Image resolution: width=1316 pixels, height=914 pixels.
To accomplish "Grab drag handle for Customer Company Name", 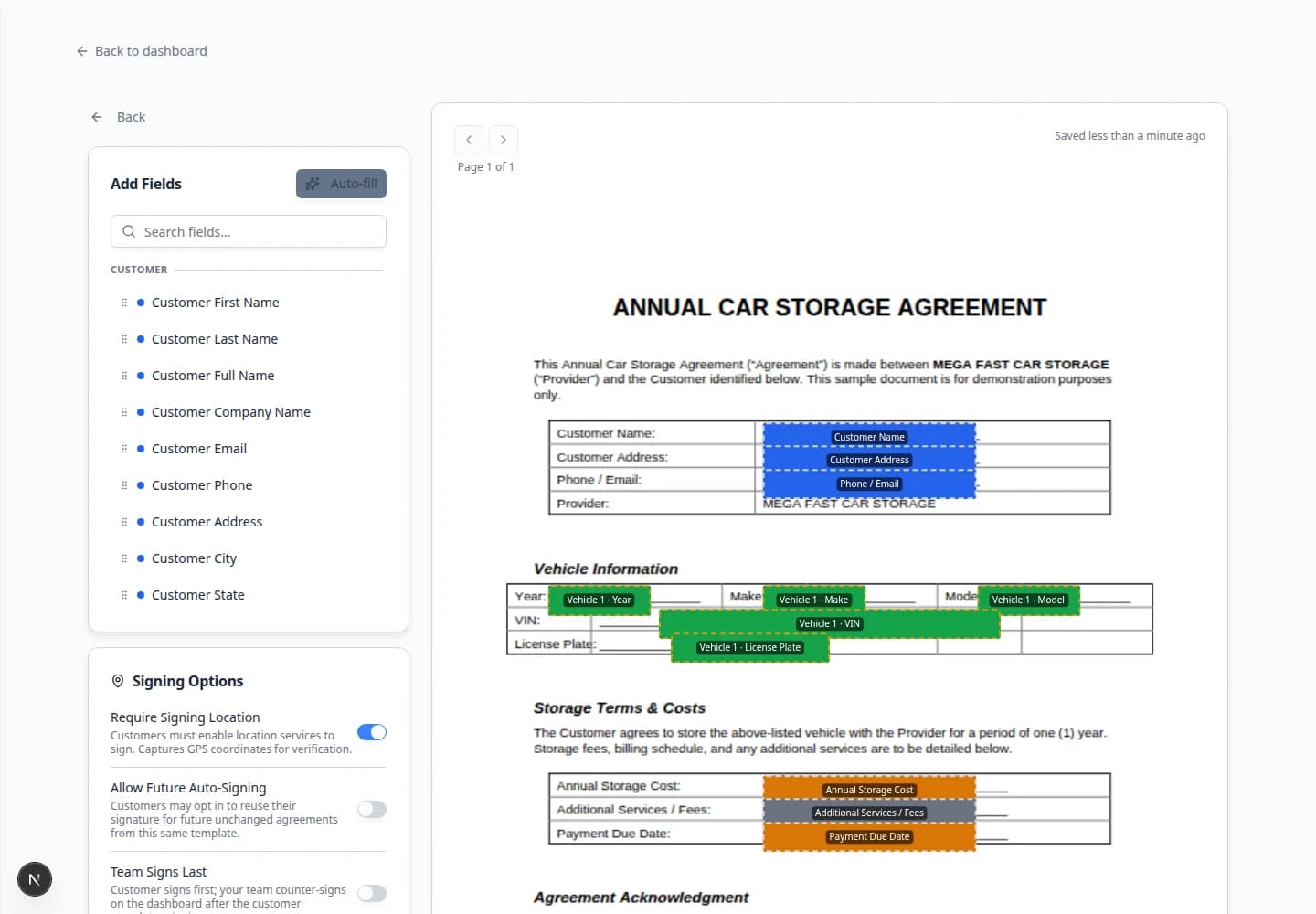I will 124,412.
